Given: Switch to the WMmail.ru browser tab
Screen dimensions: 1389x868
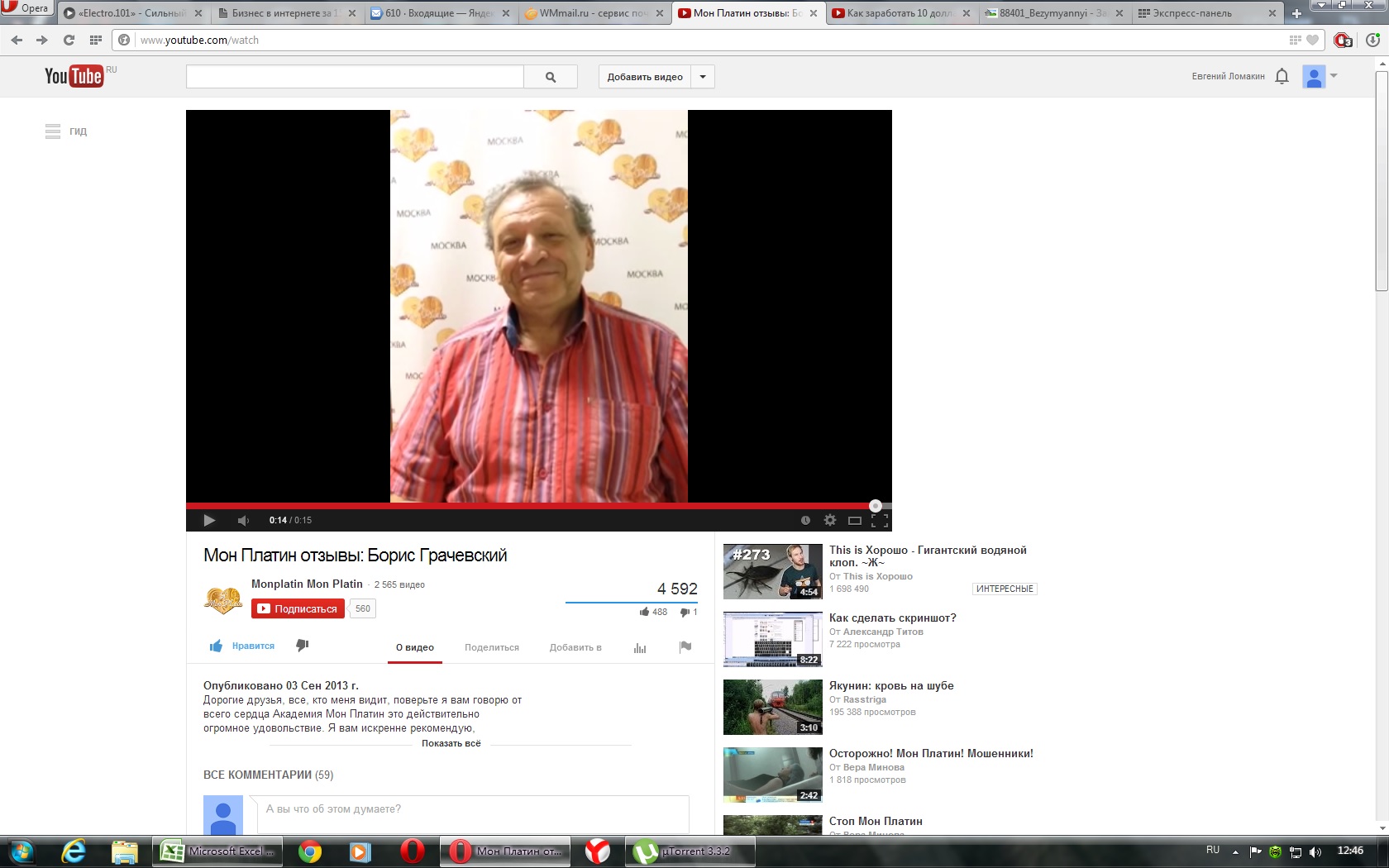Looking at the screenshot, I should (592, 13).
